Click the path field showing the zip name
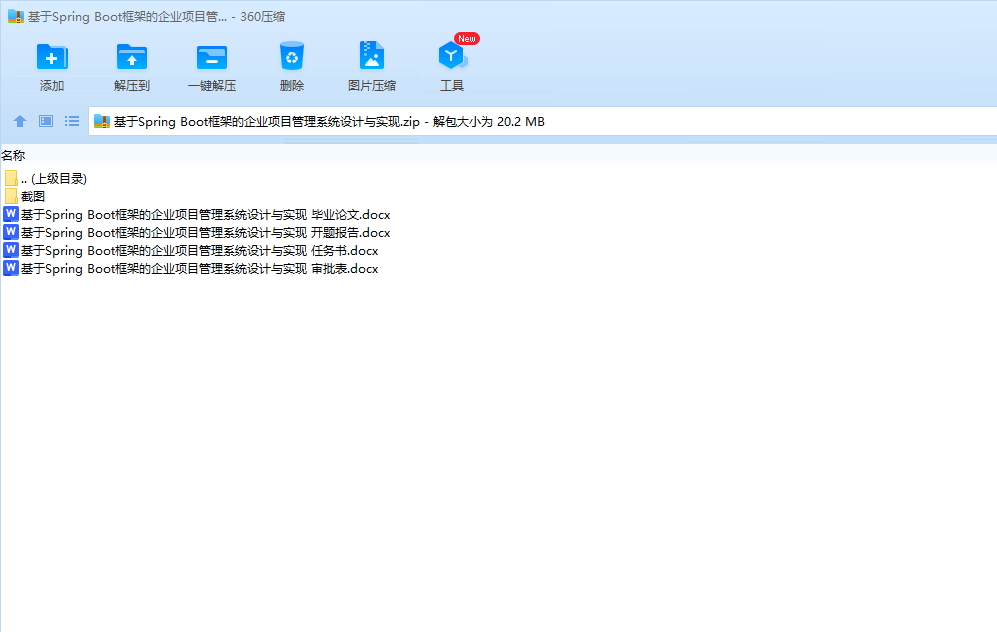 pos(542,121)
